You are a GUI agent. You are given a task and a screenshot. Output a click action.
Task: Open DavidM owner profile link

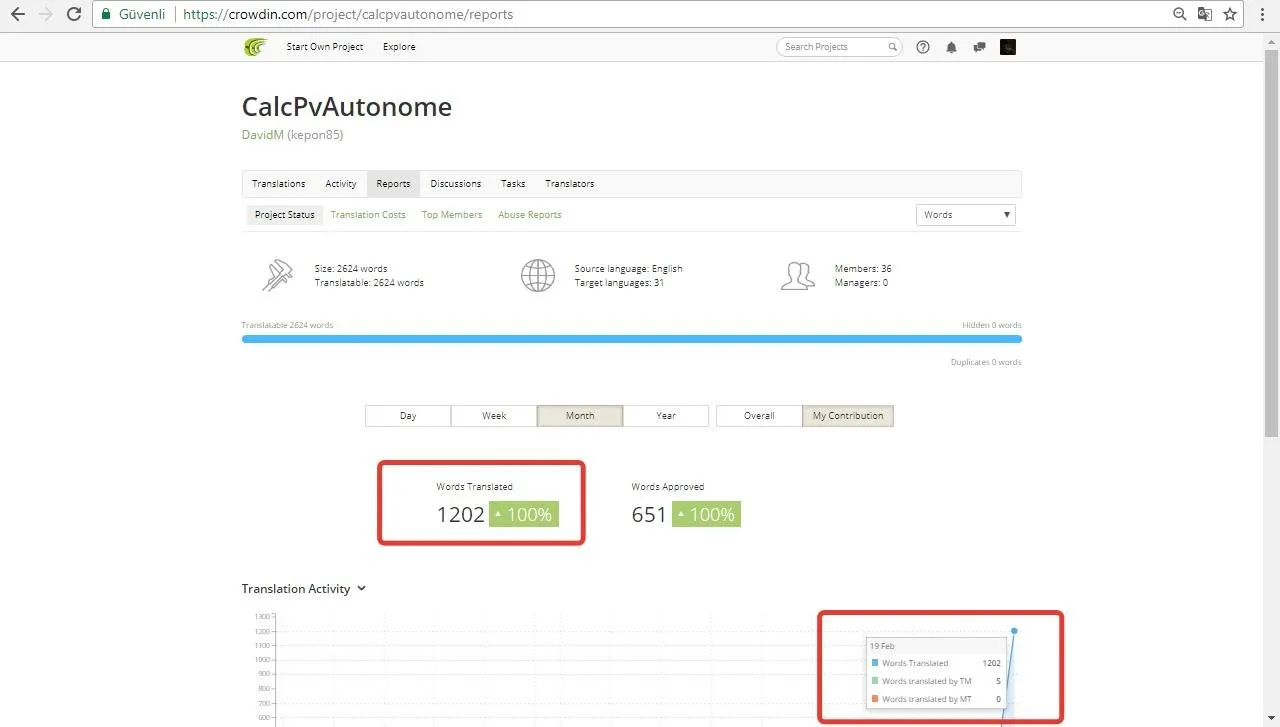pos(262,135)
